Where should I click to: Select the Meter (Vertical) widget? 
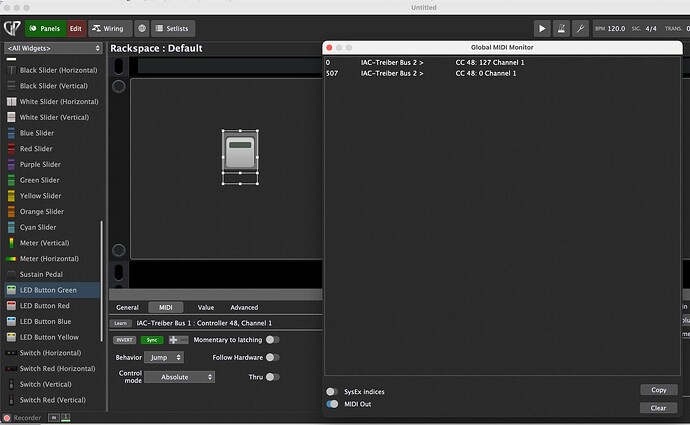(52, 243)
